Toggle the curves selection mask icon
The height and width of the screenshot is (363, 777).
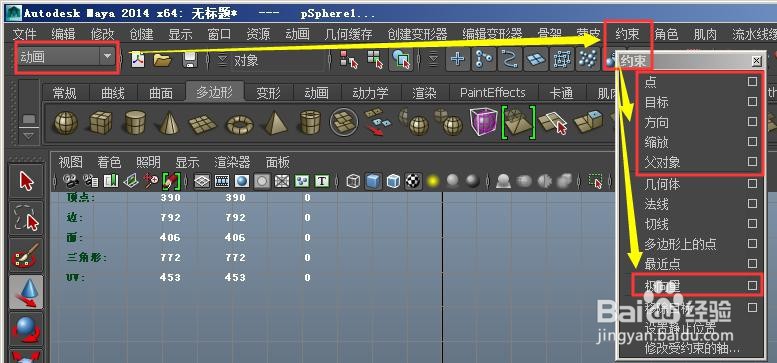(509, 59)
